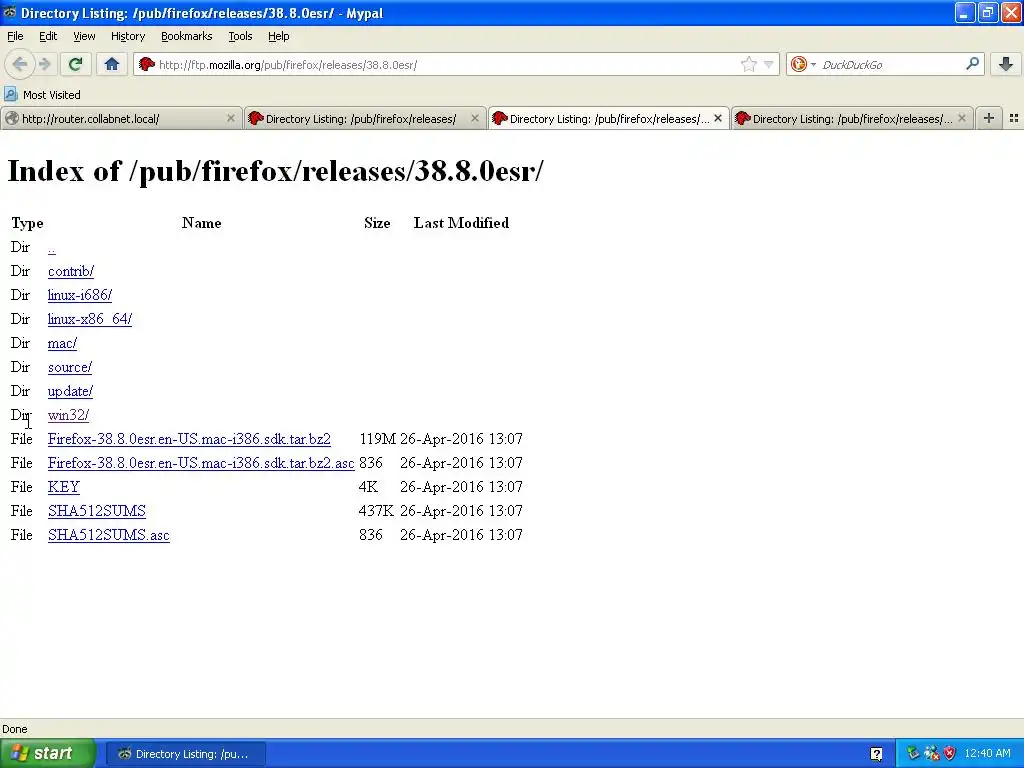Close the router.collabnet.local tab
This screenshot has height=768, width=1024.
pyautogui.click(x=231, y=118)
